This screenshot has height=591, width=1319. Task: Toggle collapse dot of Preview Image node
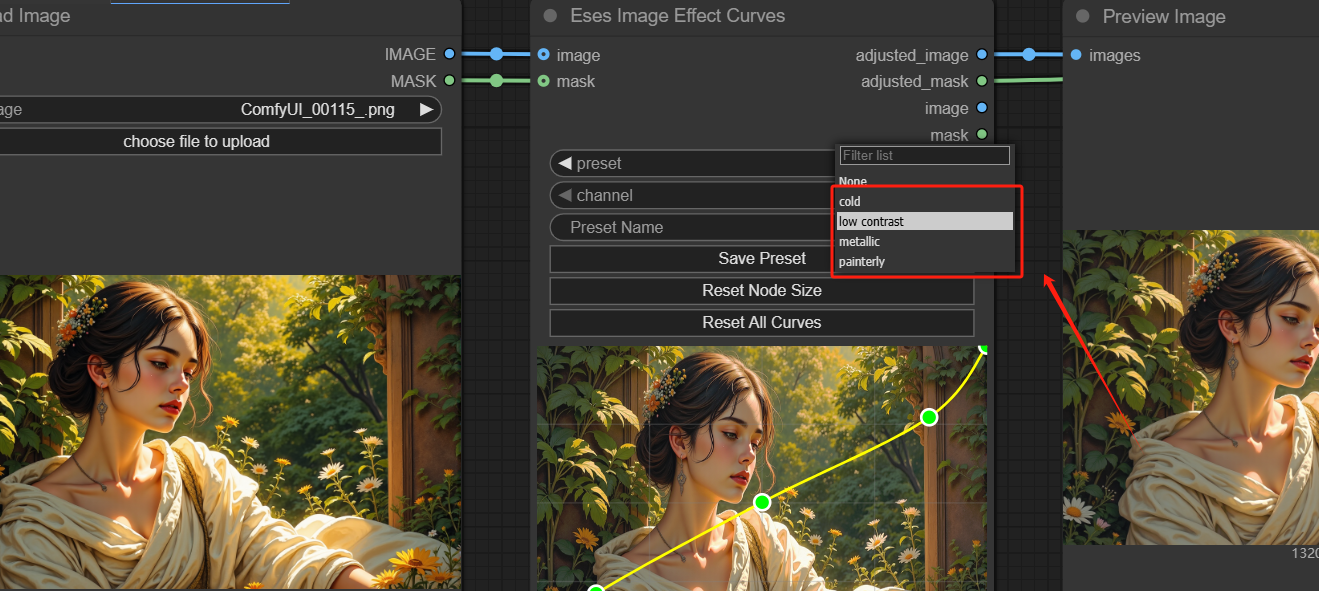tap(1082, 16)
